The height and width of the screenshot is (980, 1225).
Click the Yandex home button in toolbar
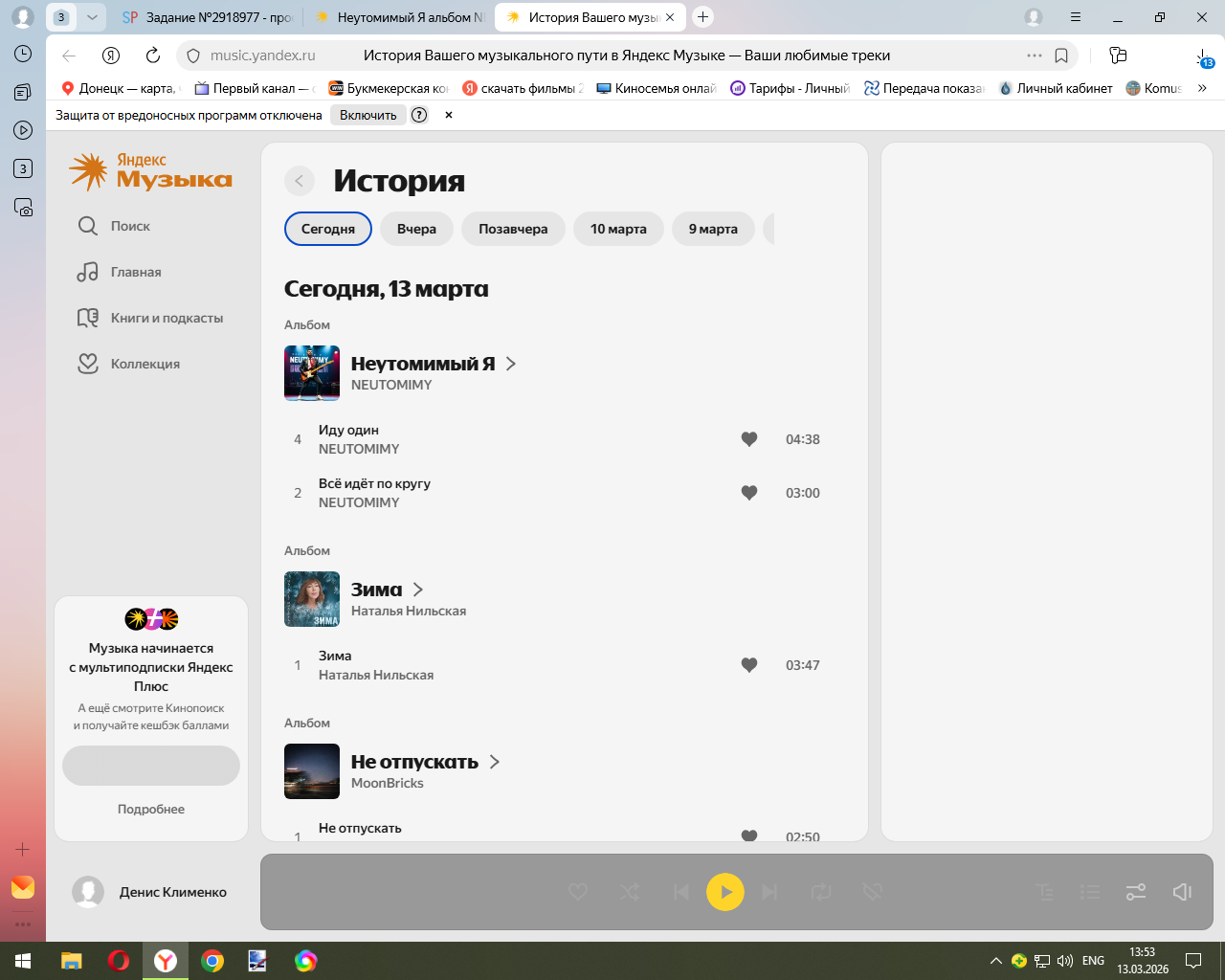click(111, 56)
